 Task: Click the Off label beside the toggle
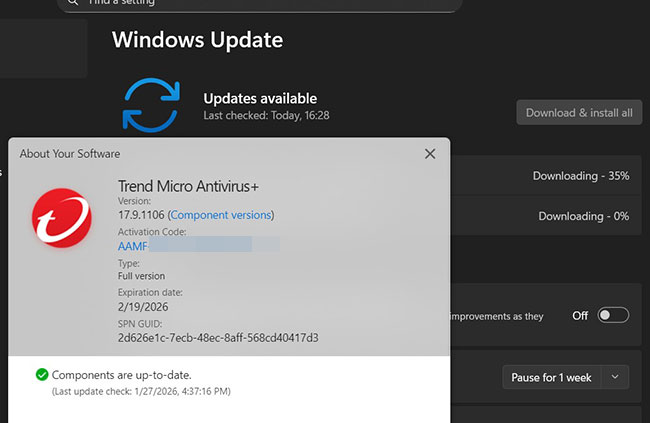click(580, 315)
